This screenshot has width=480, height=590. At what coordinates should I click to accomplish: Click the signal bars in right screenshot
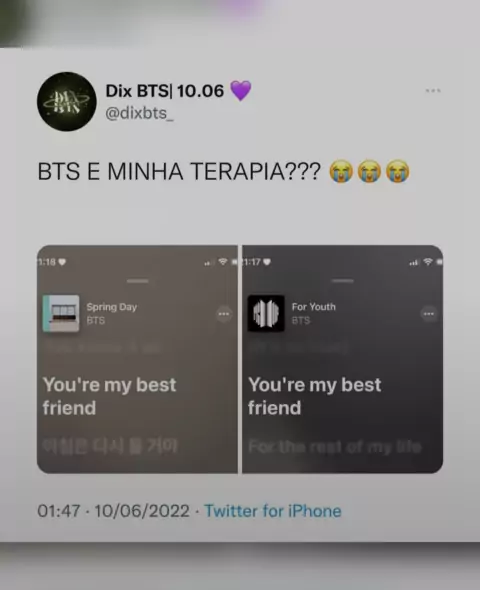[x=414, y=262]
